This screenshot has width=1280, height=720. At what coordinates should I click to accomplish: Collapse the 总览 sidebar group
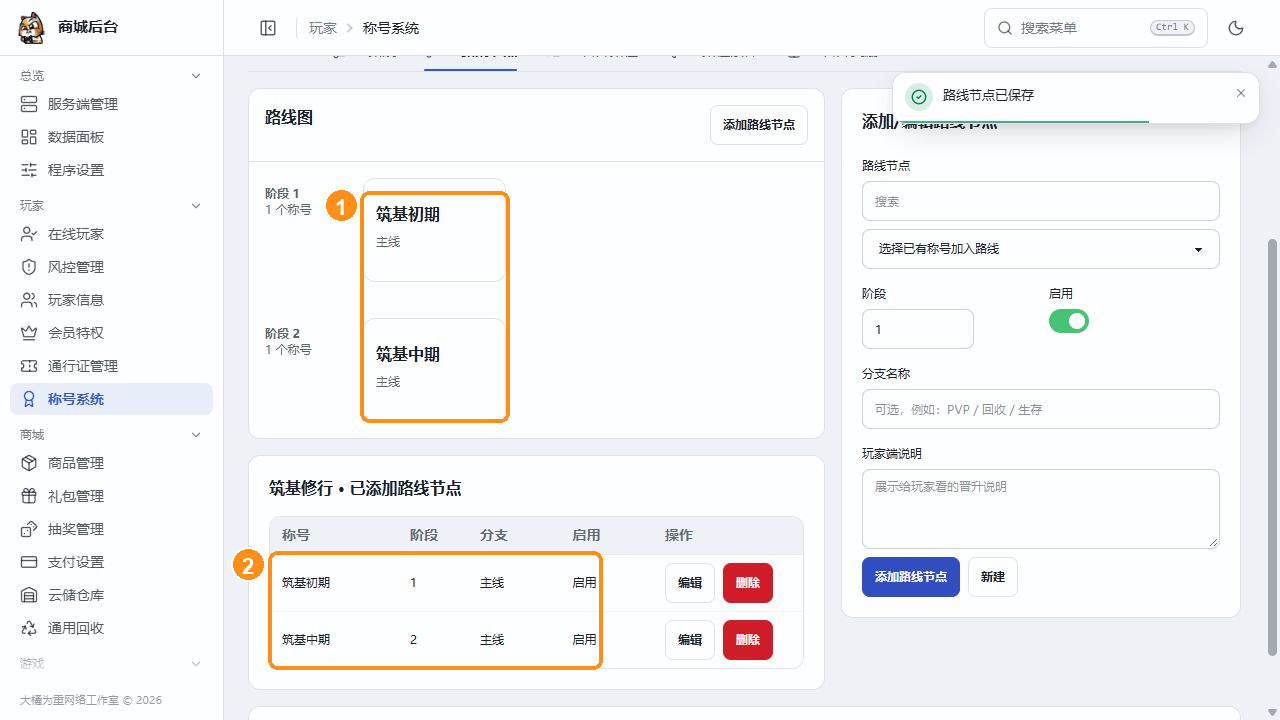click(x=196, y=76)
